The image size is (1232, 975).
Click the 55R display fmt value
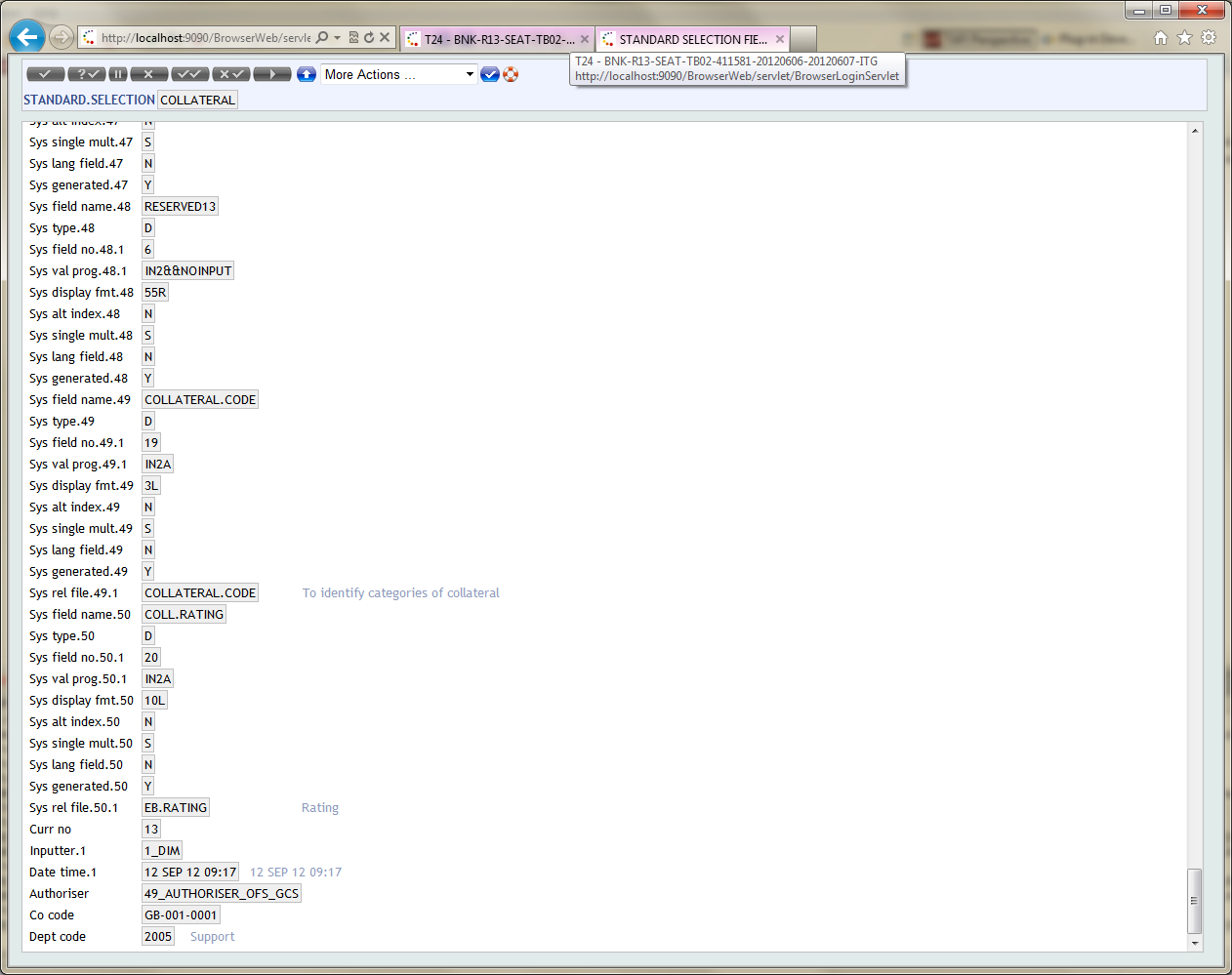(x=155, y=292)
